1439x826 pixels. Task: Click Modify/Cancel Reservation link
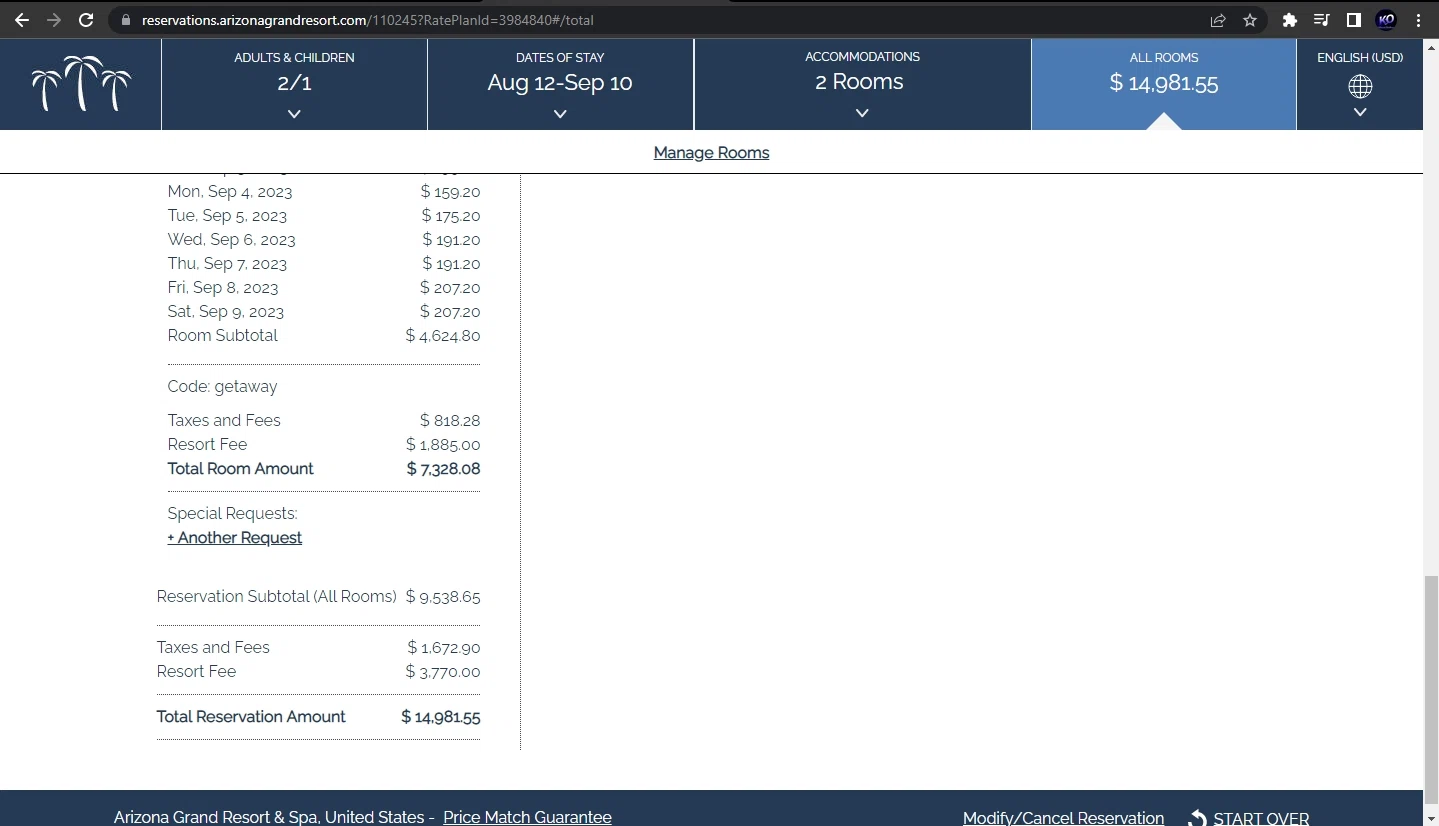click(x=1063, y=818)
